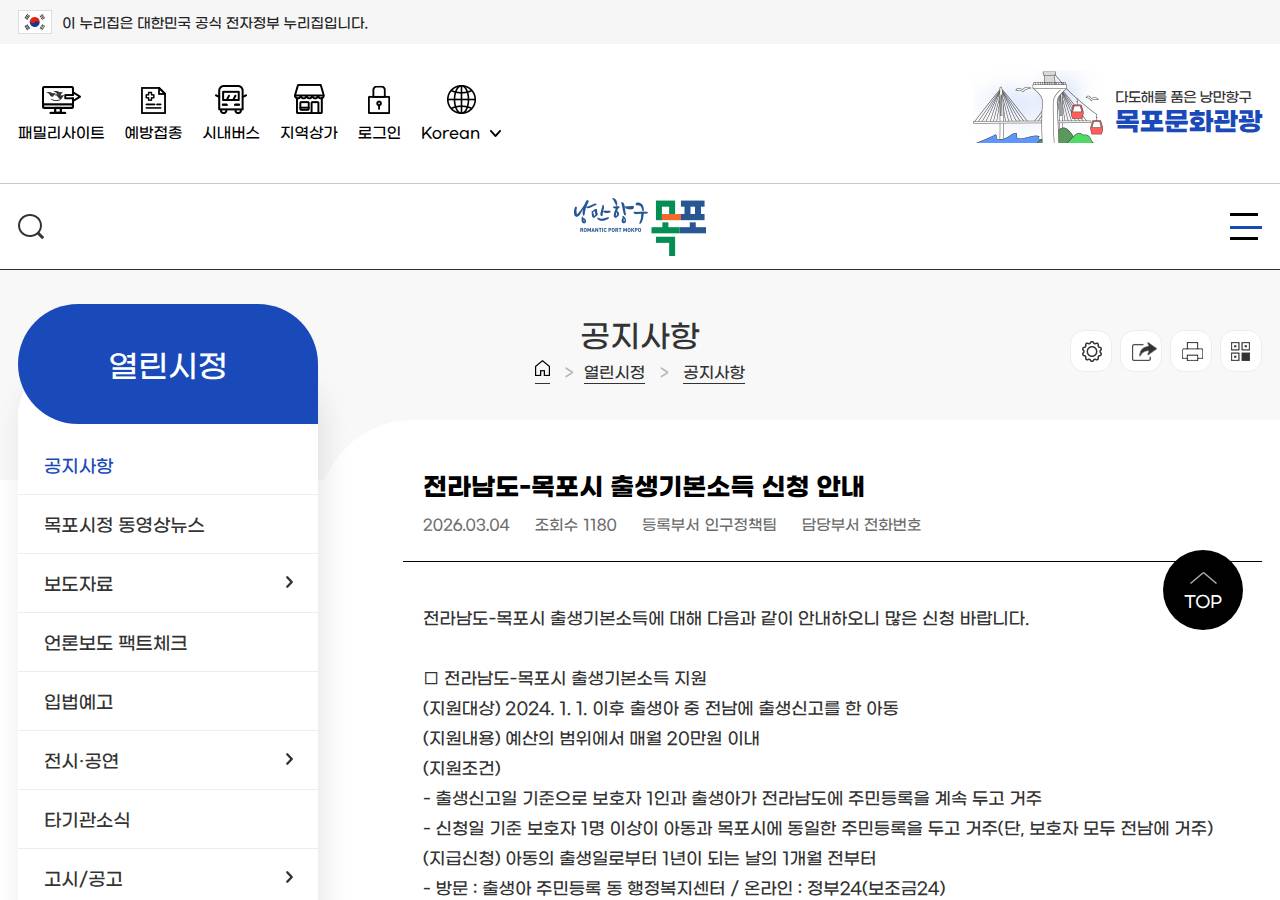The image size is (1280, 900).
Task: Click the line starting with (지원대상) 2024. 1. 1.
Action: point(661,708)
